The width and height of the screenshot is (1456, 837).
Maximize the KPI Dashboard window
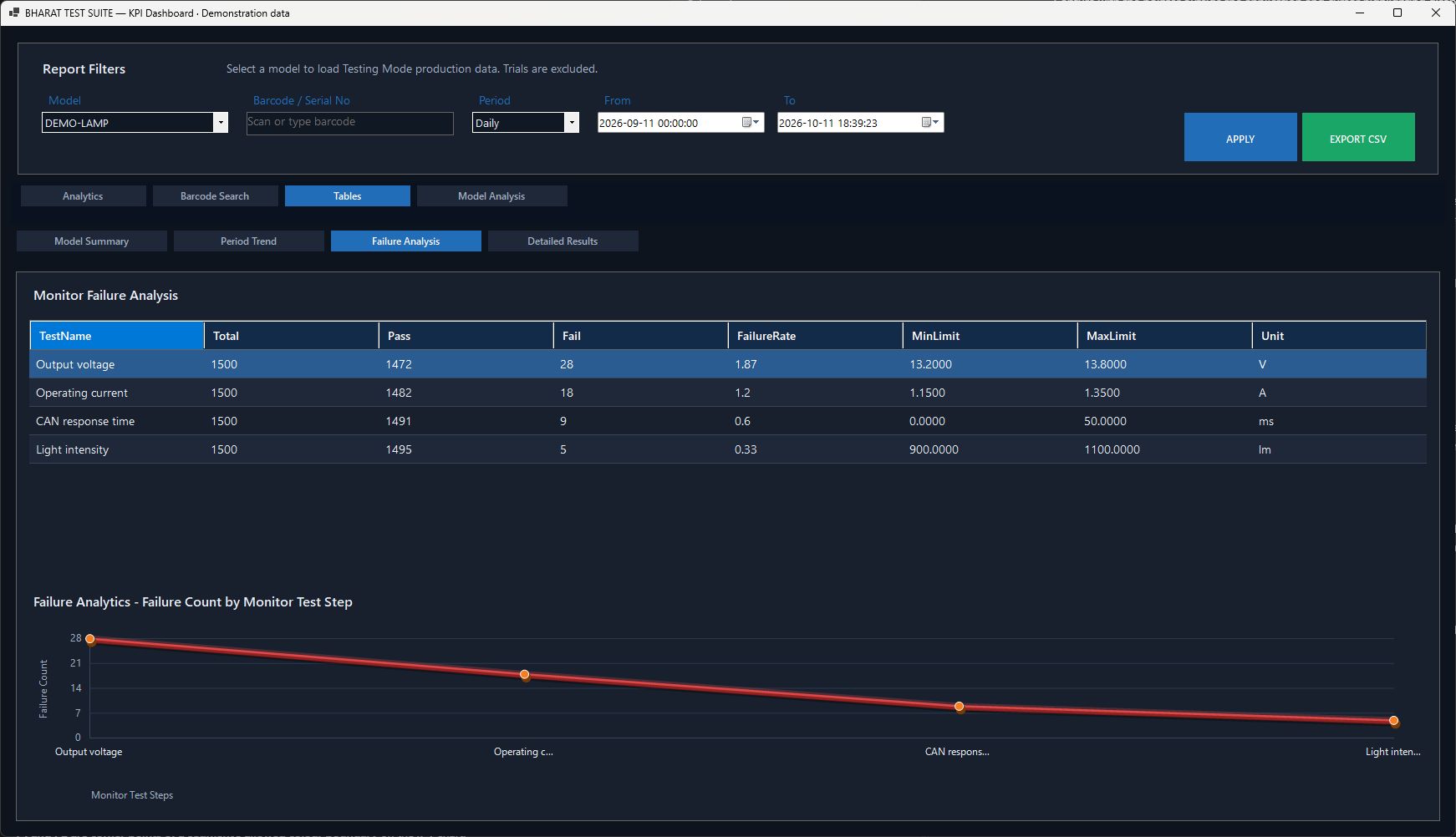(1397, 13)
